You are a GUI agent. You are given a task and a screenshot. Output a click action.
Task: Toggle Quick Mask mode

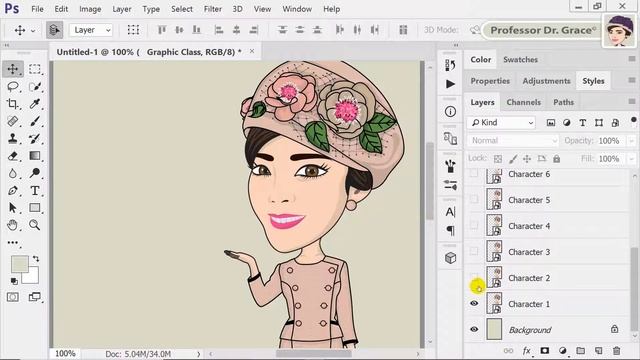point(13,297)
